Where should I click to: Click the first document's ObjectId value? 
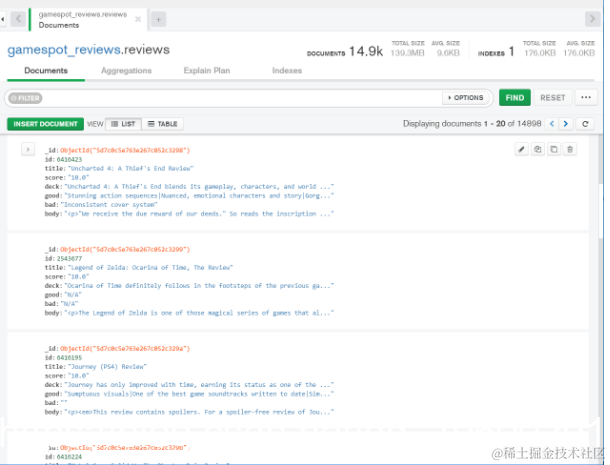tap(125, 151)
